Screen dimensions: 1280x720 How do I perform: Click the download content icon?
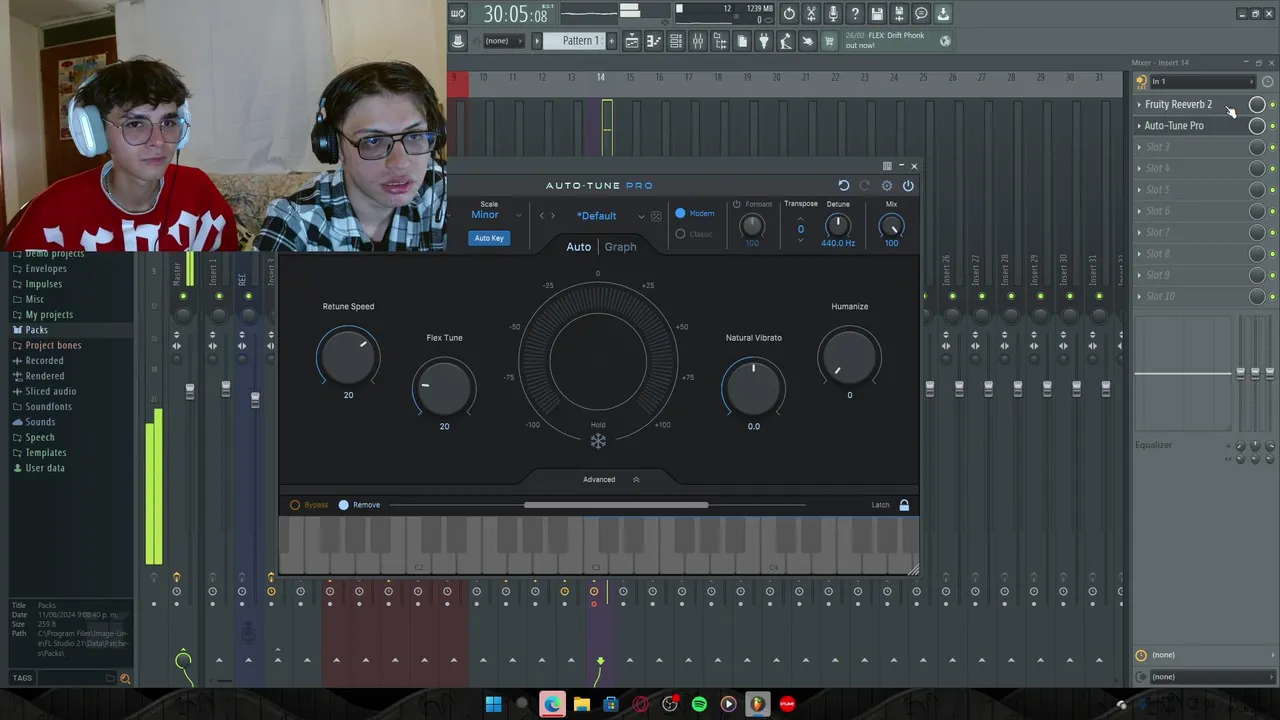click(943, 14)
